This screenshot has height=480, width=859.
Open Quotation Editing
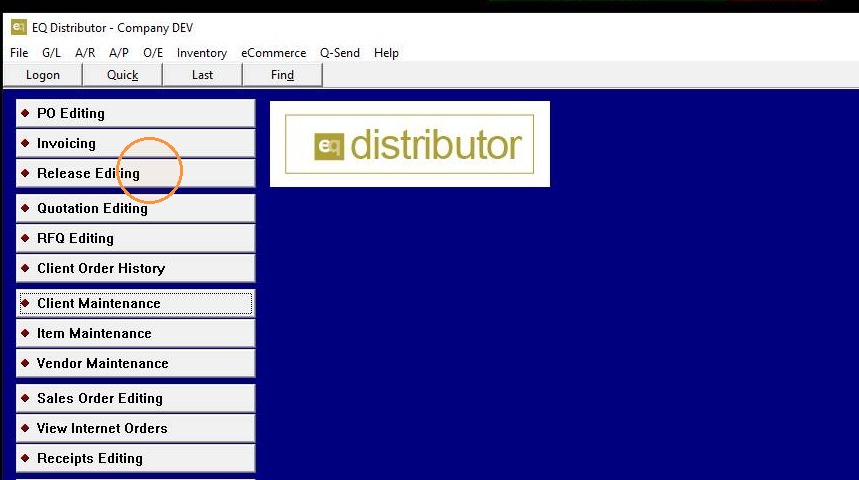(x=136, y=208)
